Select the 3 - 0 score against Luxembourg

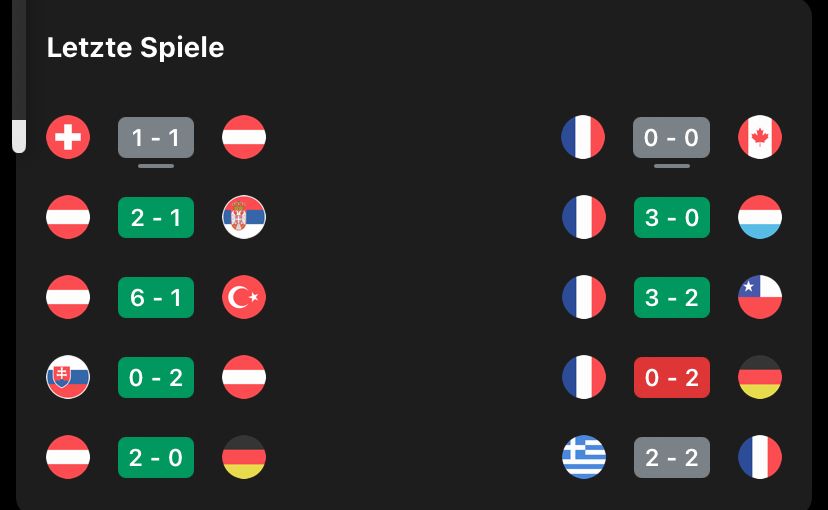coord(672,217)
